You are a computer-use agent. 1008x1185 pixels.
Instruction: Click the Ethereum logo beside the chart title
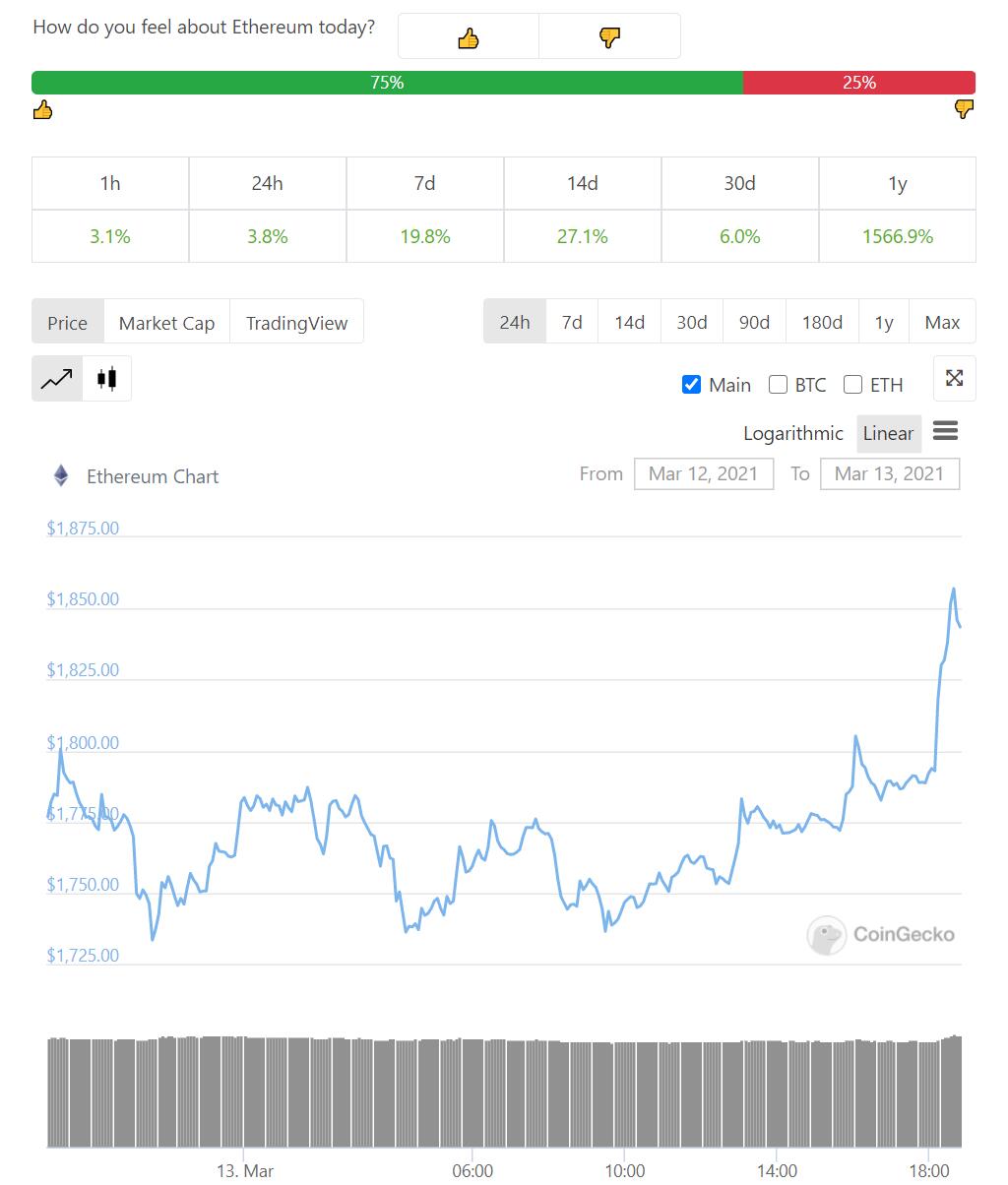(61, 475)
